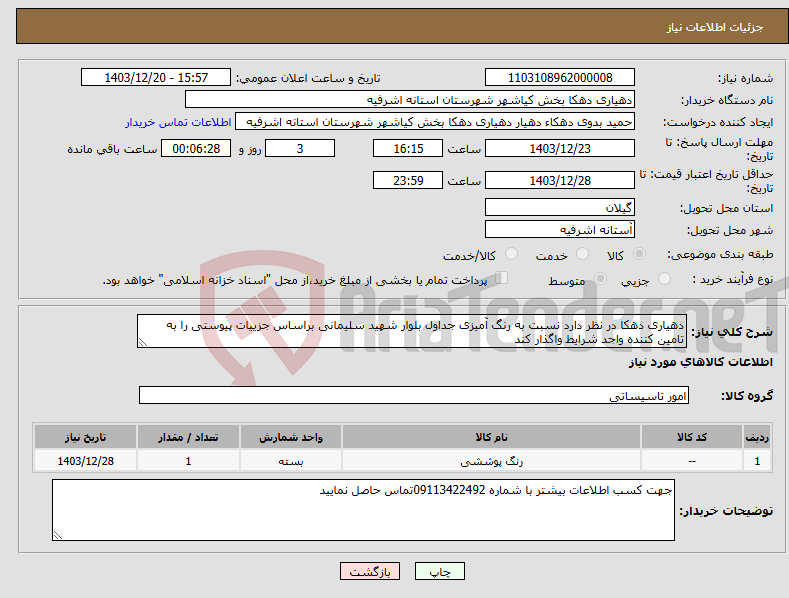
Task: Click the general need description text area
Action: [412, 331]
